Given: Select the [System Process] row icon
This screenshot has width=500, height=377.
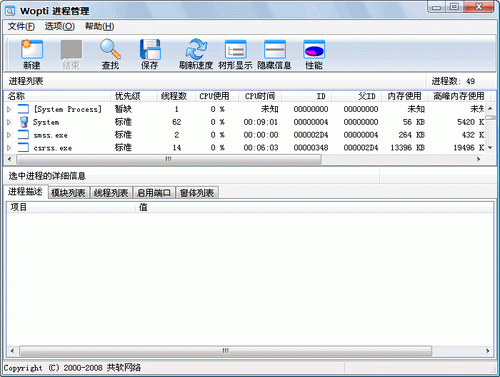Looking at the screenshot, I should [23, 109].
